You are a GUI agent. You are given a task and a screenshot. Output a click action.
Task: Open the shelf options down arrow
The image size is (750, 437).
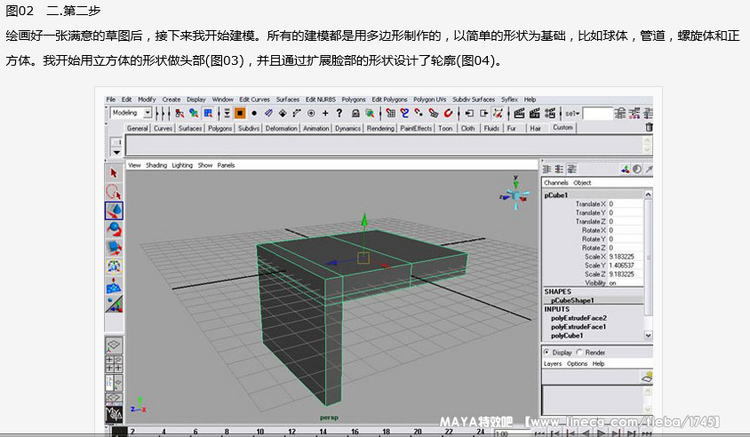pyautogui.click(x=116, y=152)
